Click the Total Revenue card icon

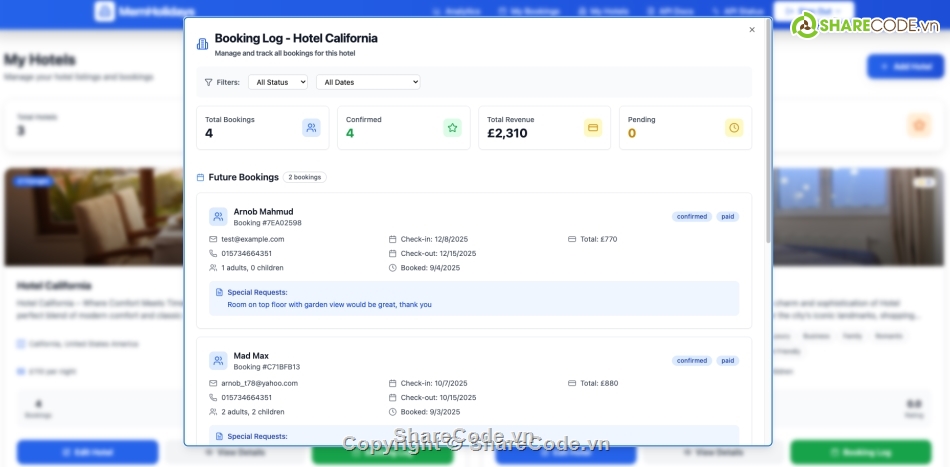click(x=593, y=128)
